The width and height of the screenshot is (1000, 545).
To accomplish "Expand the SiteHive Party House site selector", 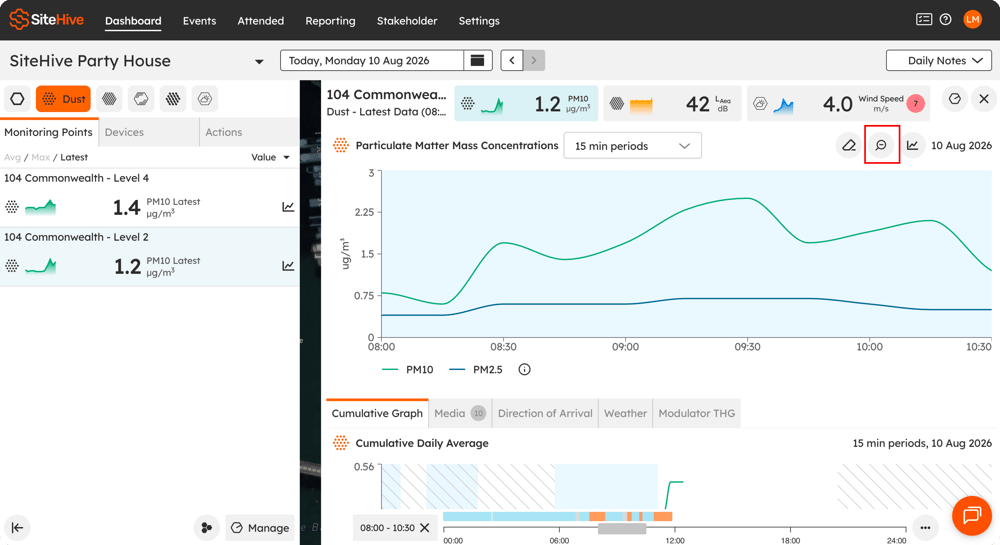I will click(259, 62).
